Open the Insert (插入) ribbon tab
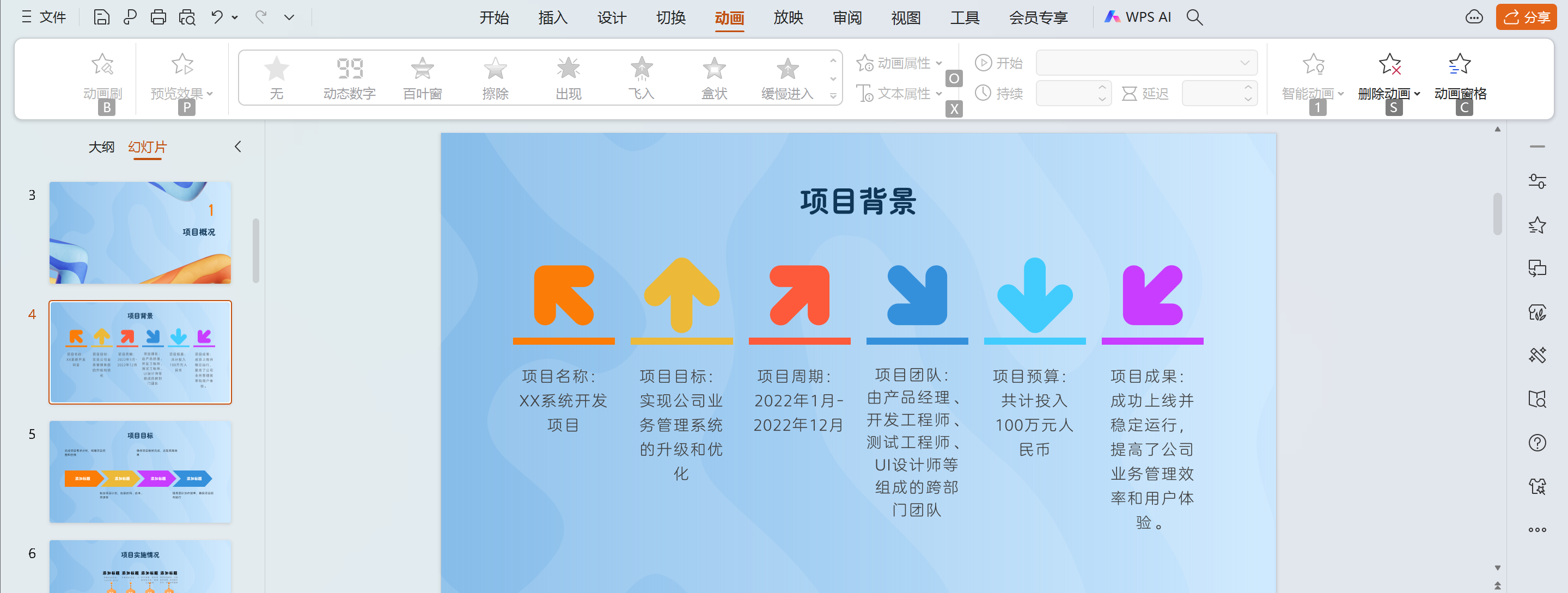Viewport: 1568px width, 593px height. (553, 17)
